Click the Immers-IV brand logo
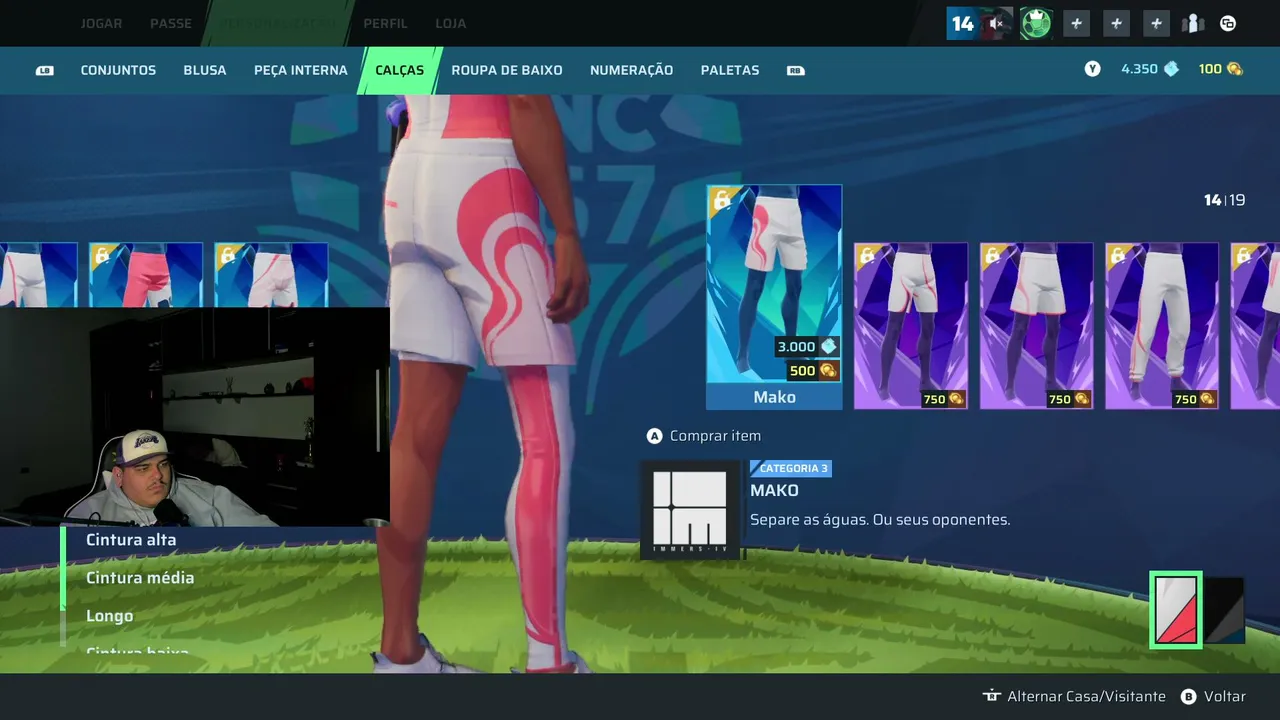The width and height of the screenshot is (1280, 720). (690, 509)
